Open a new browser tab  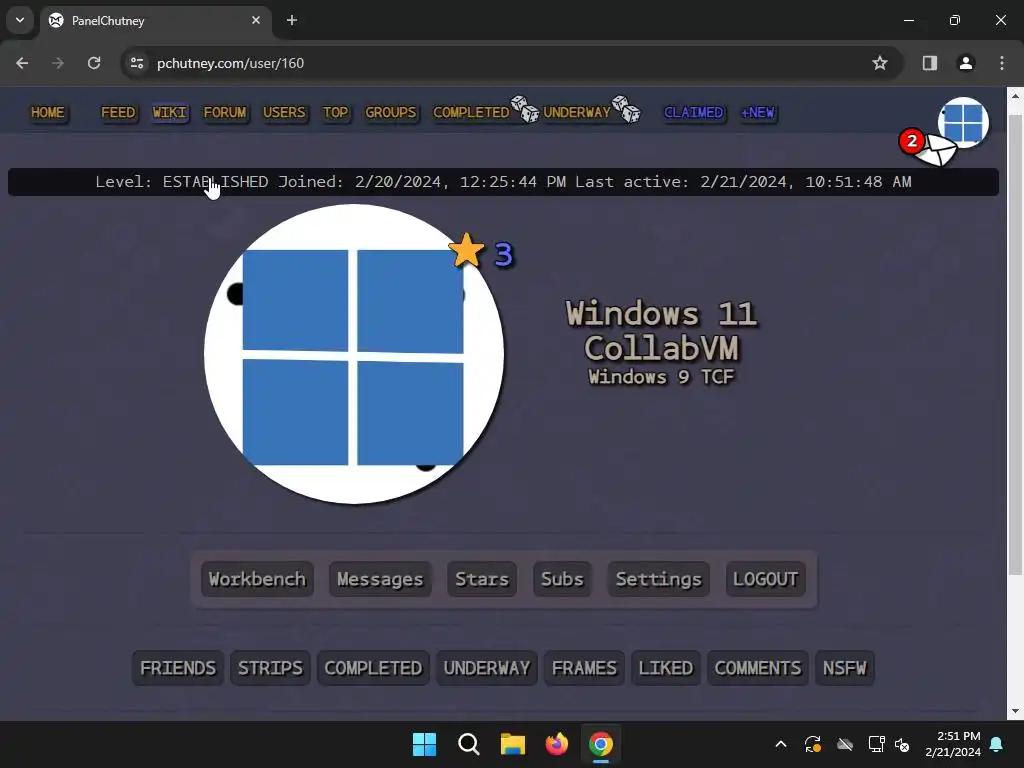pyautogui.click(x=292, y=20)
